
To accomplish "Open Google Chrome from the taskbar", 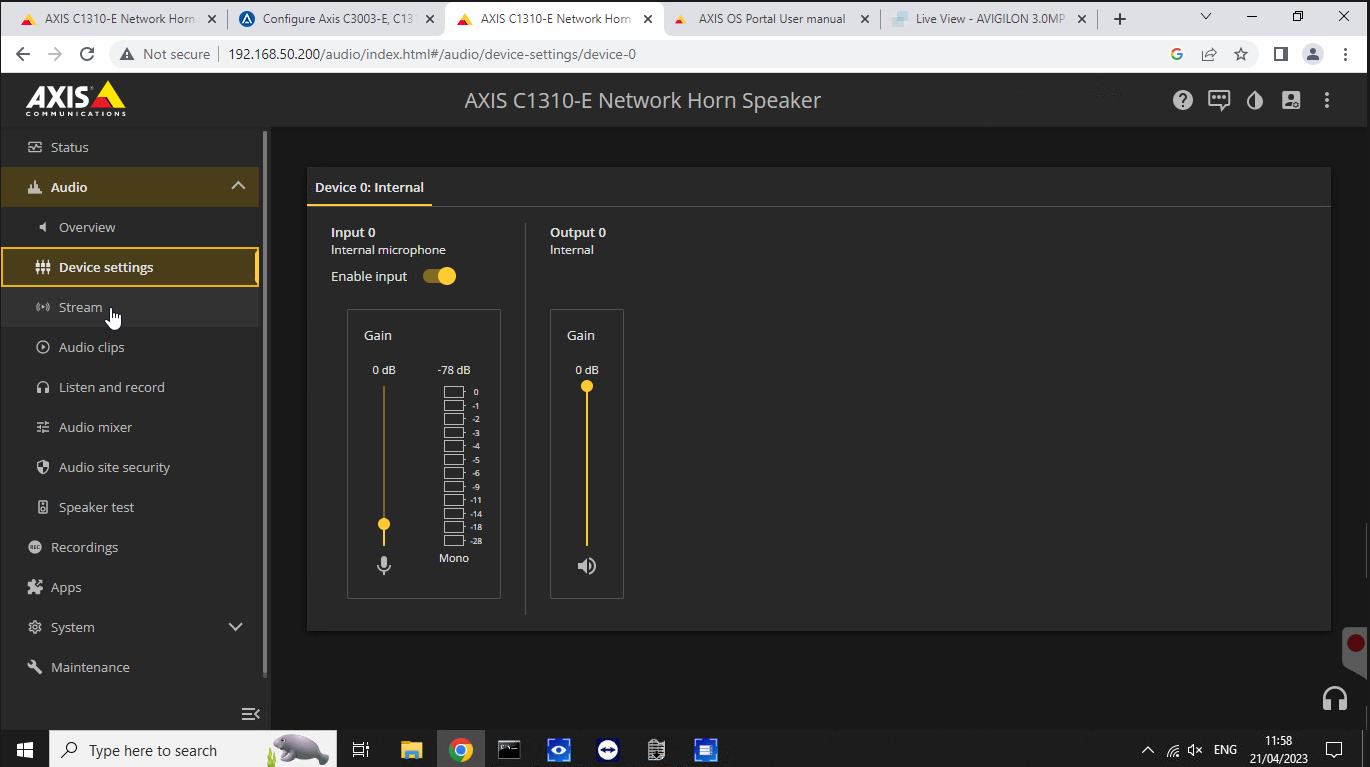I will (x=460, y=749).
